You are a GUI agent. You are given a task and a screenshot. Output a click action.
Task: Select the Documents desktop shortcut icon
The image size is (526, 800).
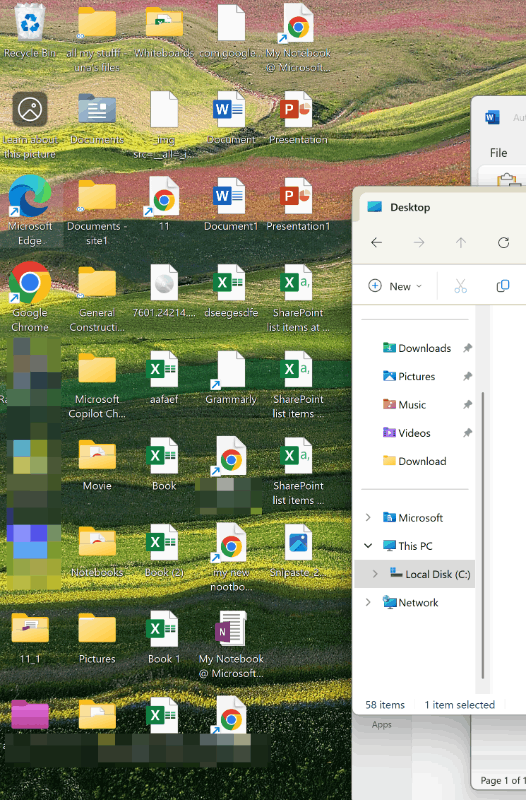(97, 118)
